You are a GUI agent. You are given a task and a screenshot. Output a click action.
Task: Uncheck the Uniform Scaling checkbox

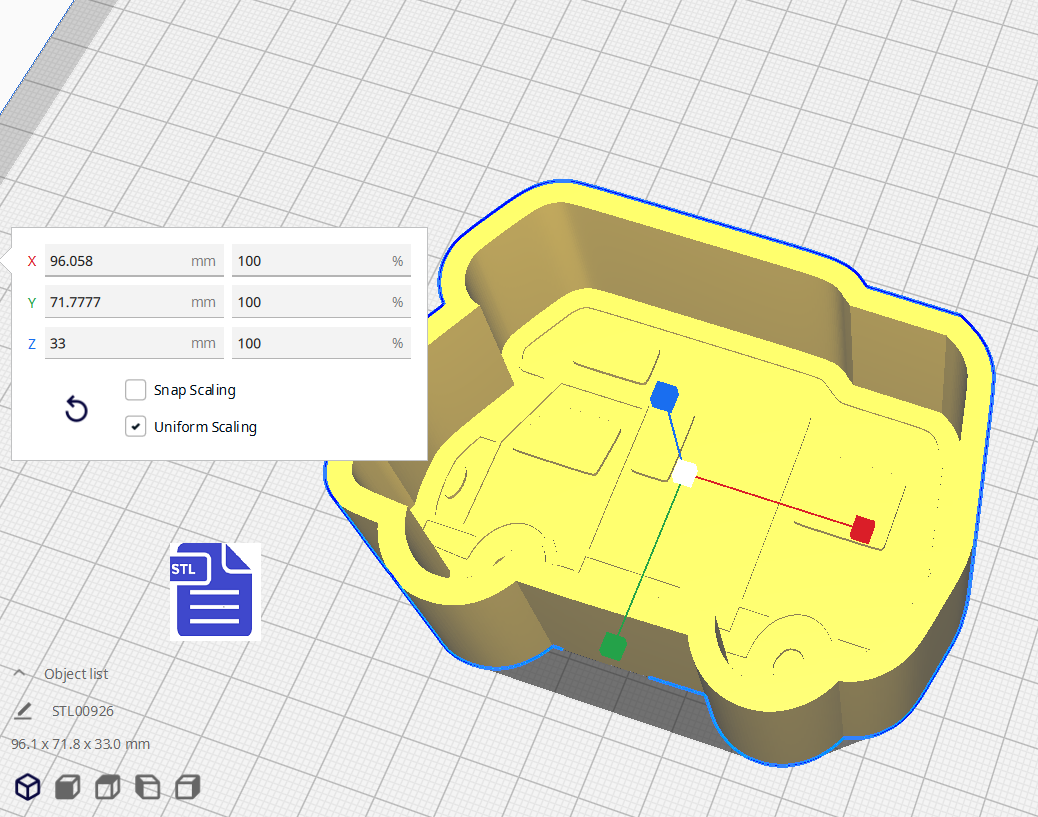click(x=135, y=426)
